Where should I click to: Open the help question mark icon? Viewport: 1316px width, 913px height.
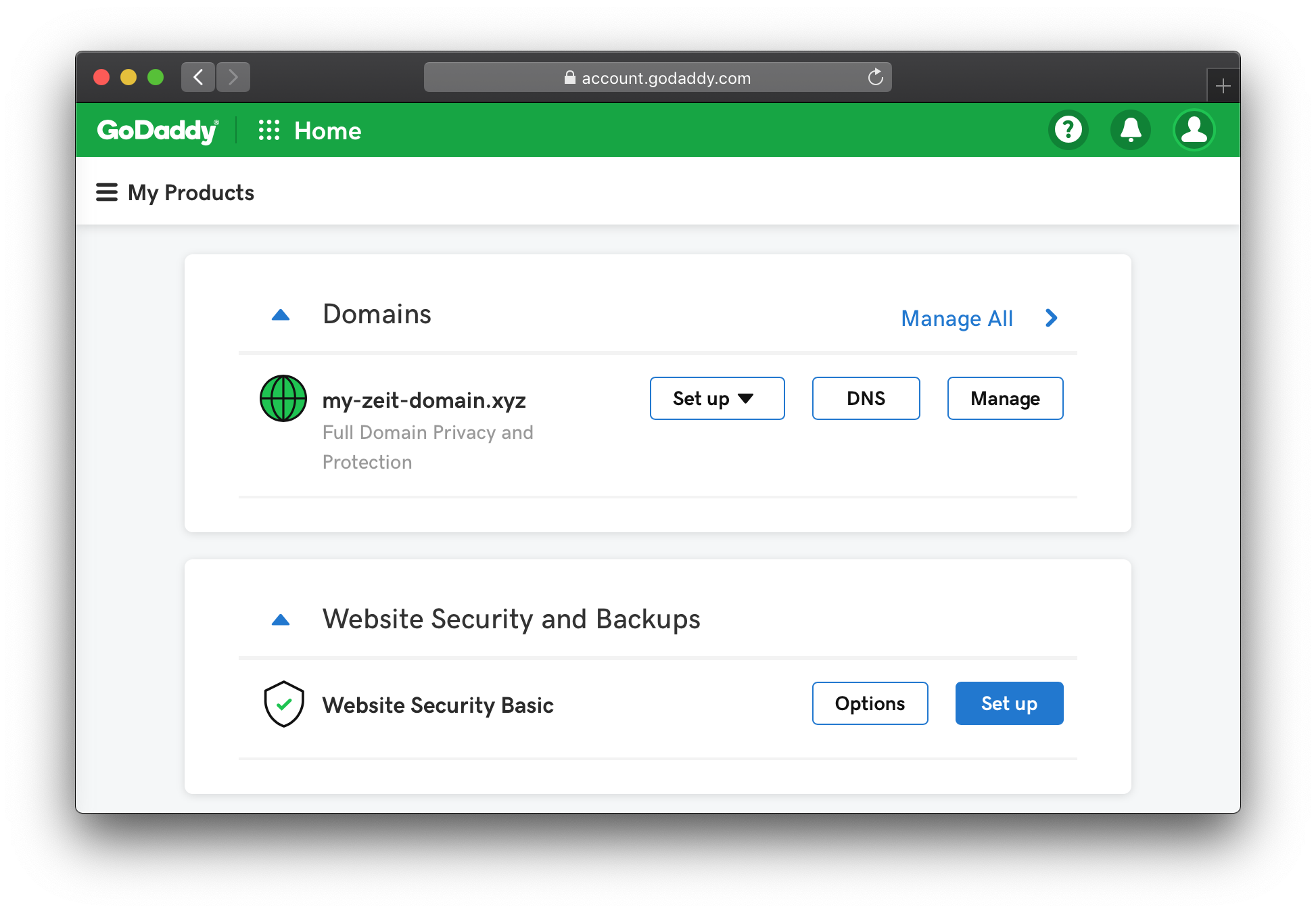[x=1068, y=130]
